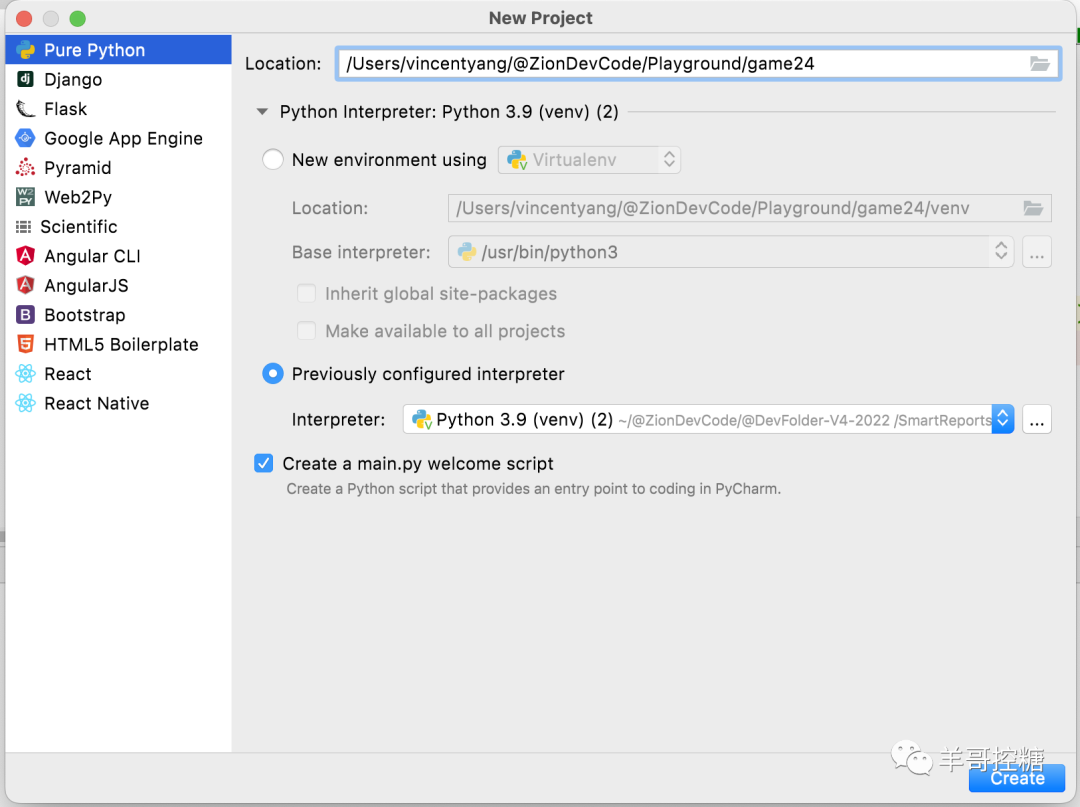
Task: Click the ellipsis next to Interpreter dropdown
Action: coord(1037,419)
